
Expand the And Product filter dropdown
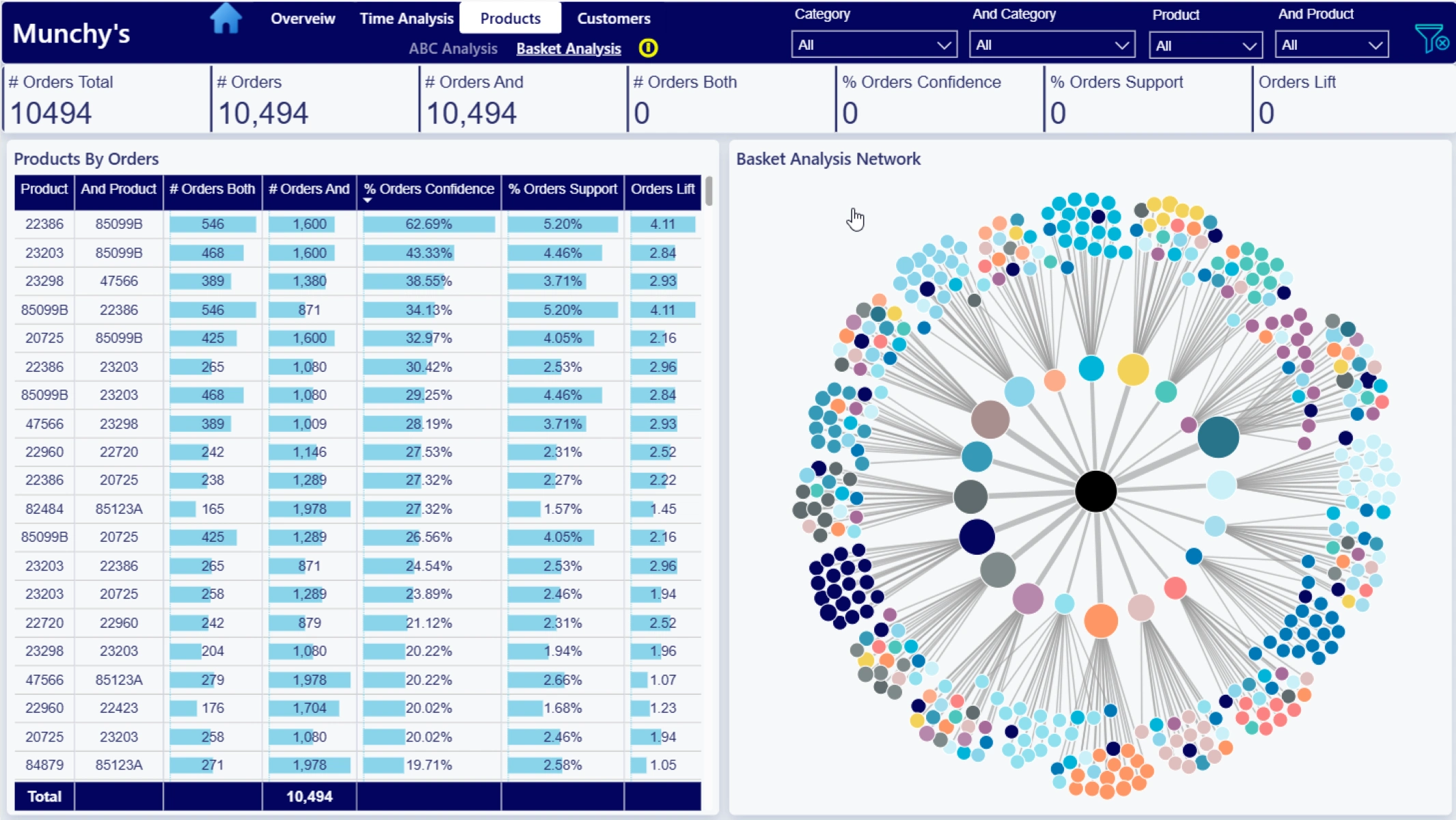pos(1331,45)
